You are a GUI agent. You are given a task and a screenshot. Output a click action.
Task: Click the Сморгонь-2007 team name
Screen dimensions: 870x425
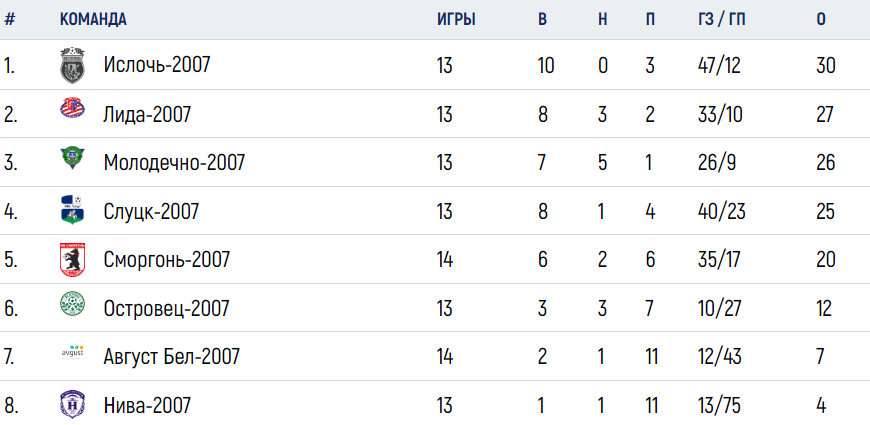[166, 260]
